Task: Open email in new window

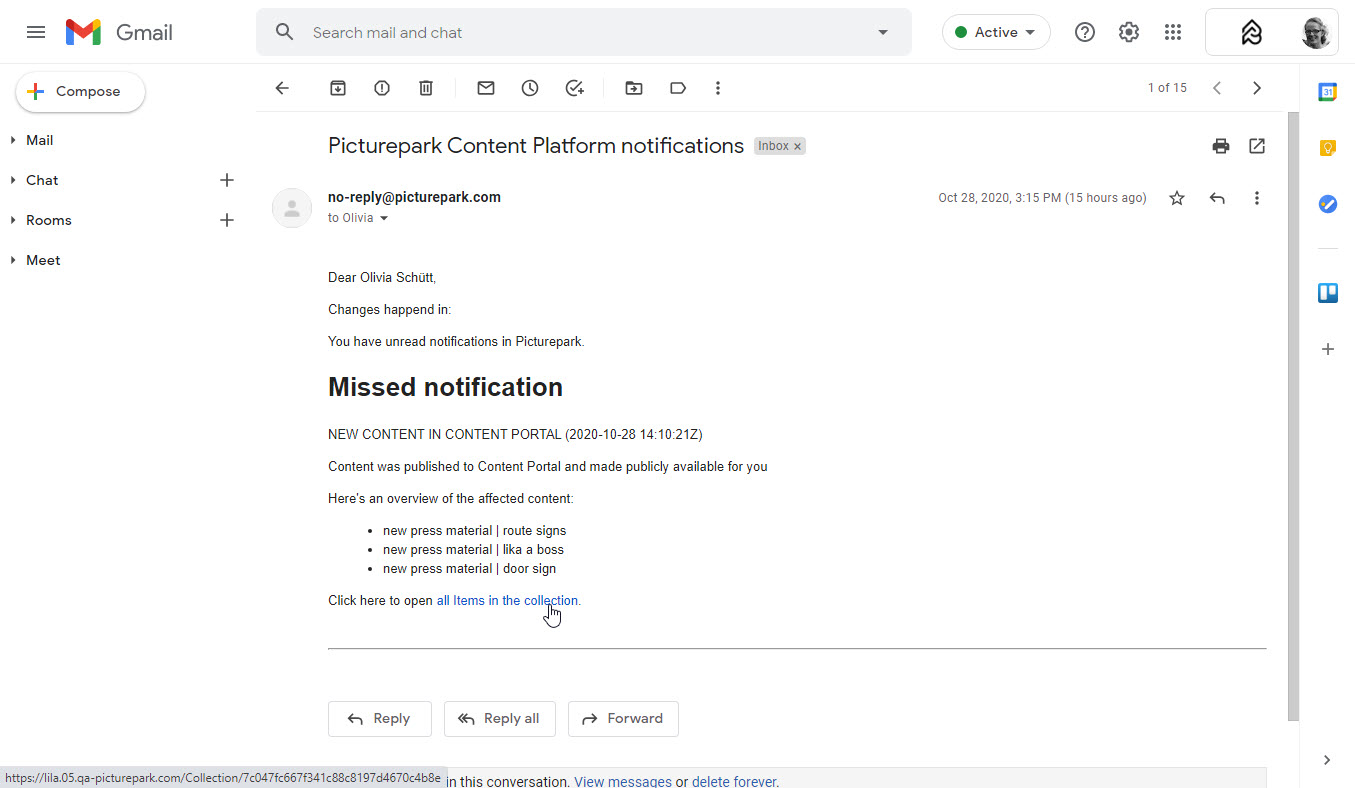Action: [x=1257, y=146]
